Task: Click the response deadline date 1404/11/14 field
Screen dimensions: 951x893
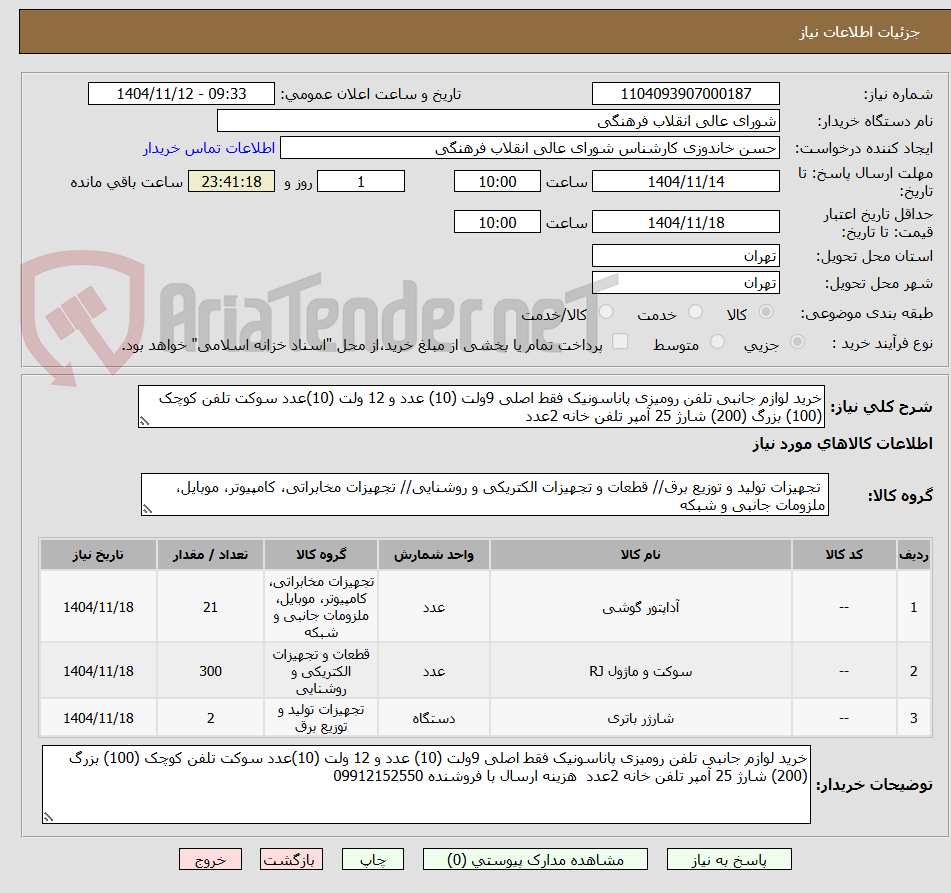Action: tap(685, 181)
